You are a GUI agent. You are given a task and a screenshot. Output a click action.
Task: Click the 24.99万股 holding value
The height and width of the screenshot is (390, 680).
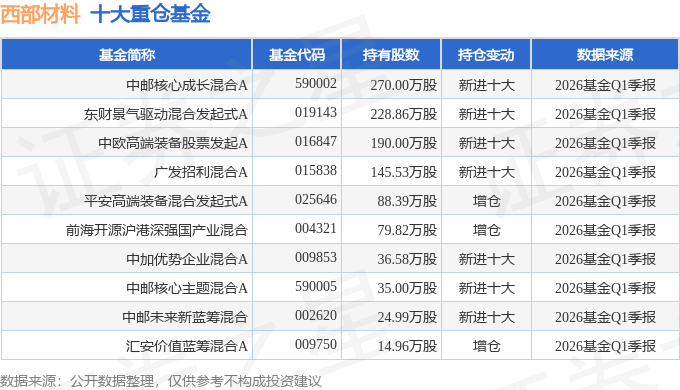pos(407,317)
